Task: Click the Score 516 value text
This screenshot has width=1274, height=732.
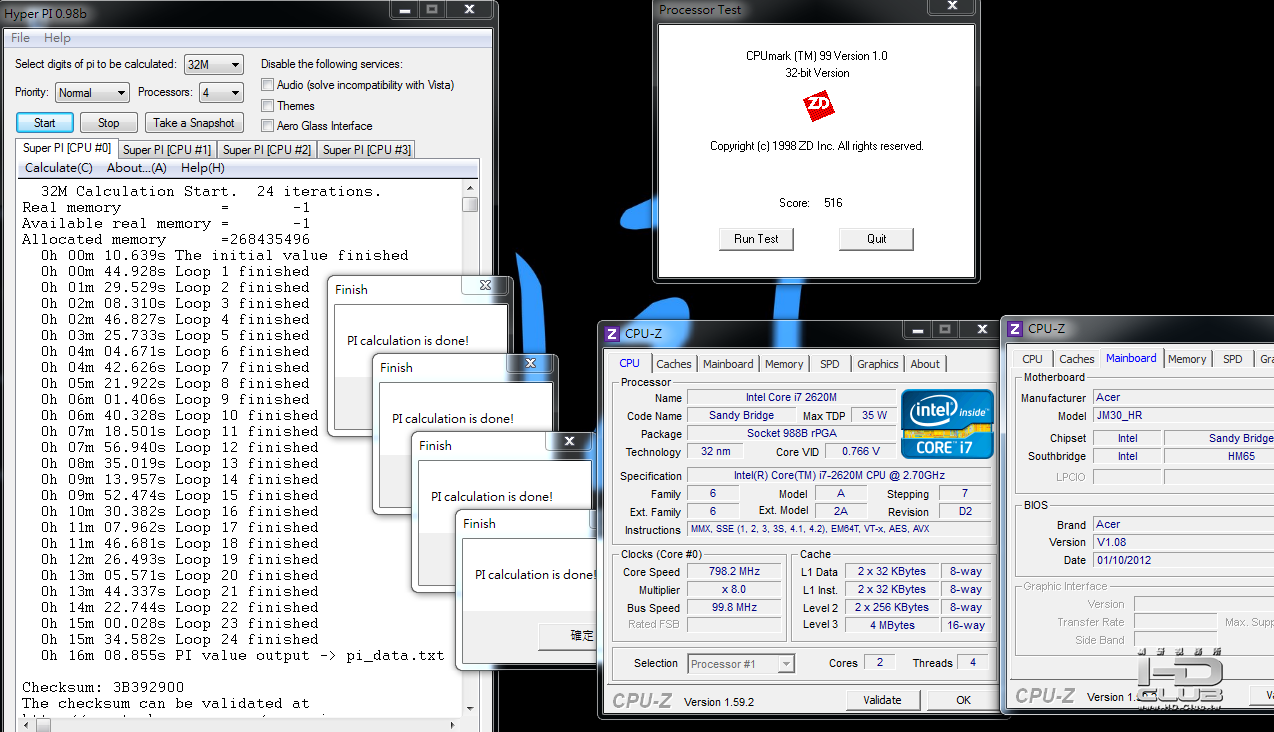Action: click(833, 203)
